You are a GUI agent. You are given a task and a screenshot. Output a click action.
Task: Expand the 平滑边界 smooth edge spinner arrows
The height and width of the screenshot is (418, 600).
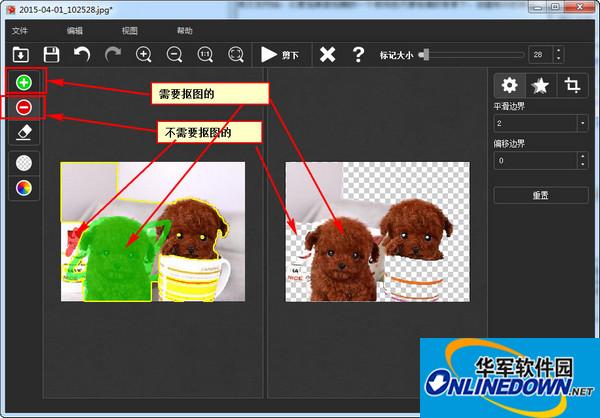[582, 123]
